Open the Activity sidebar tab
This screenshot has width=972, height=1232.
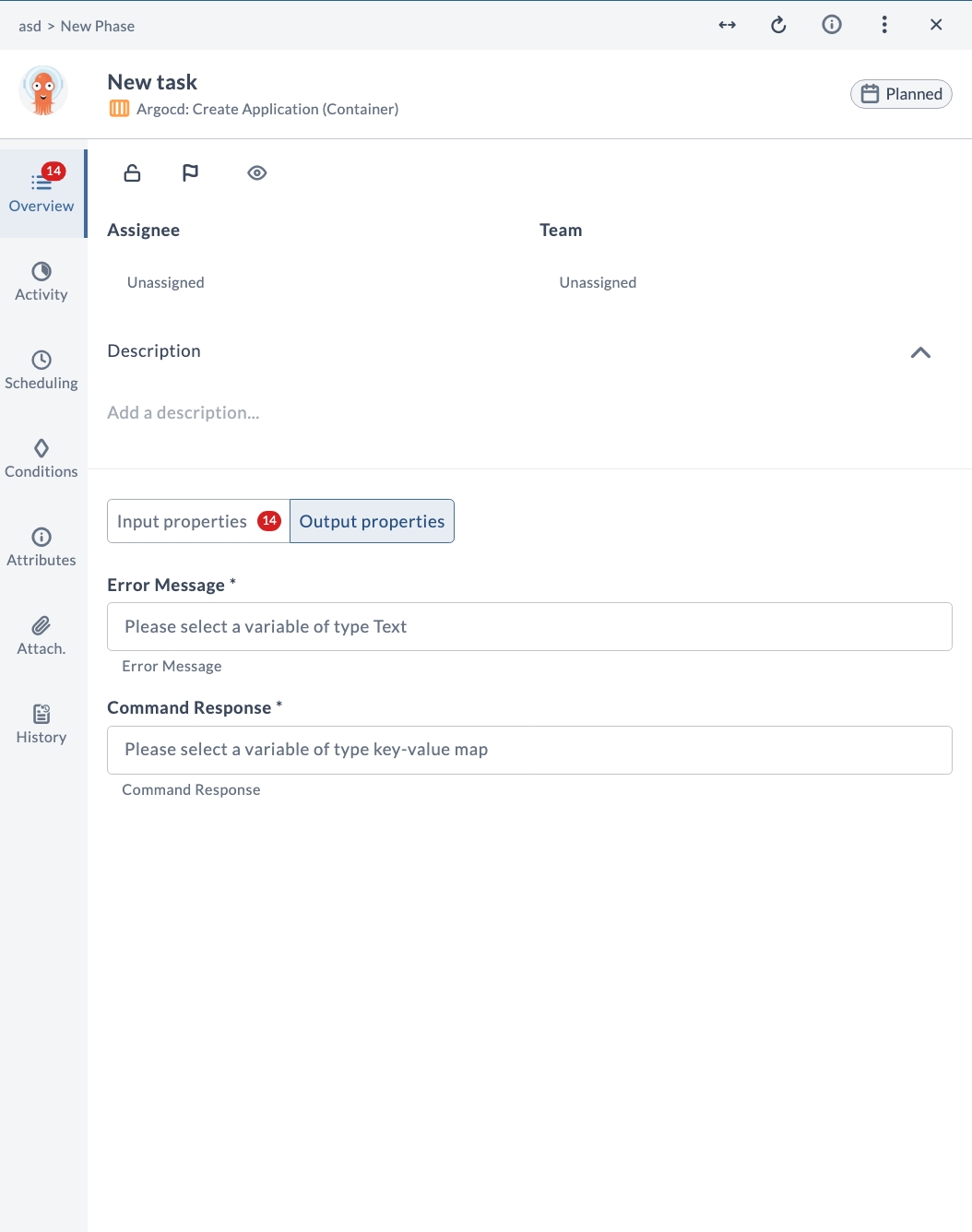coord(41,282)
